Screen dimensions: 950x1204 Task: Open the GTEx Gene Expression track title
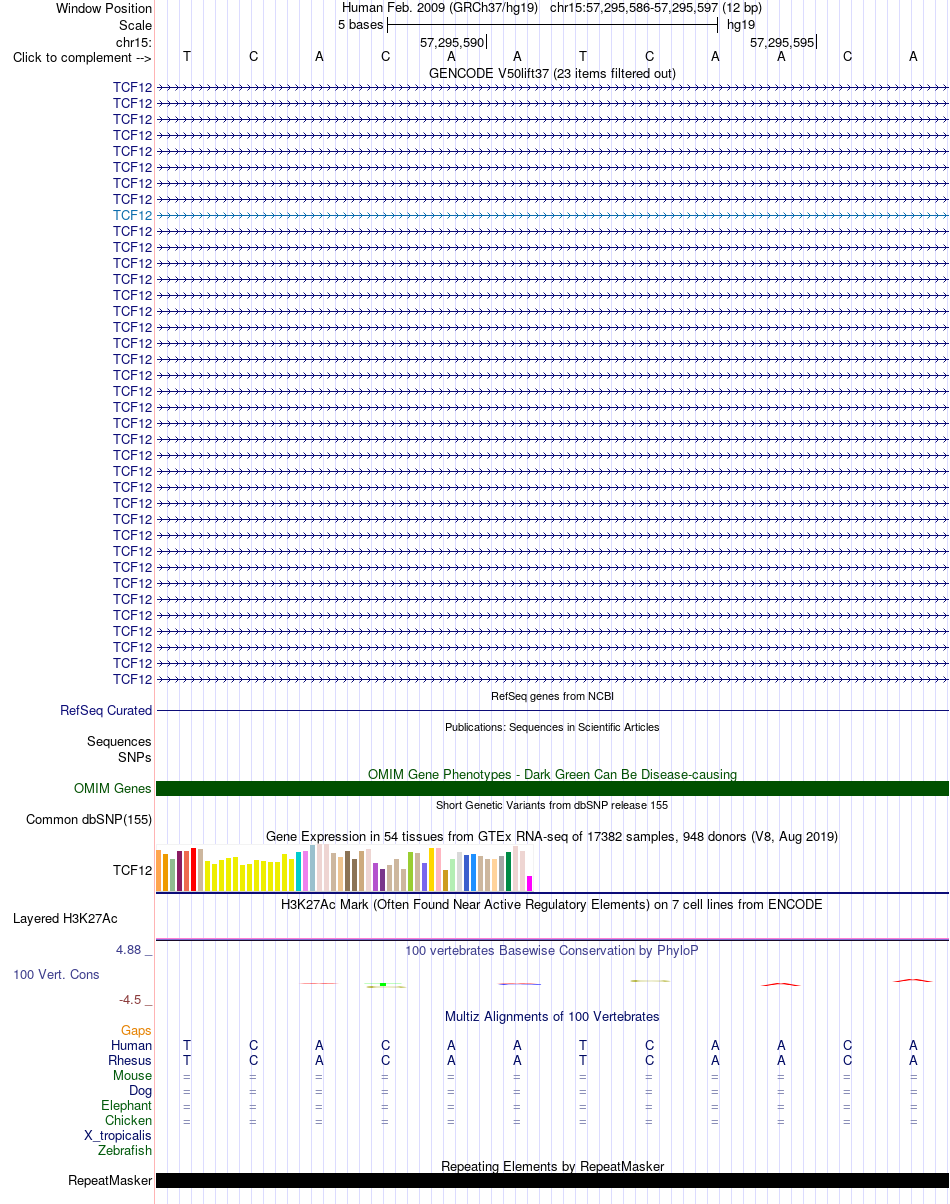point(552,836)
